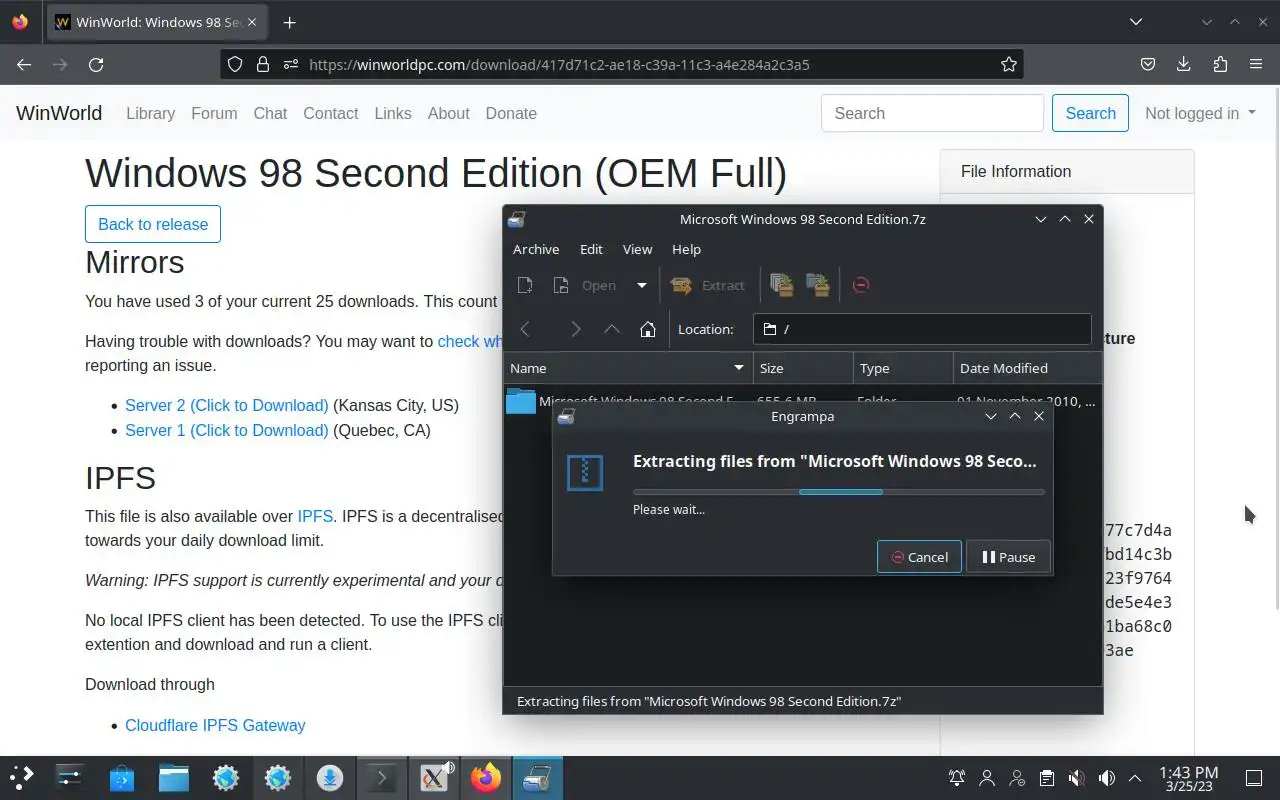Click the site padlock icon

coord(263,64)
